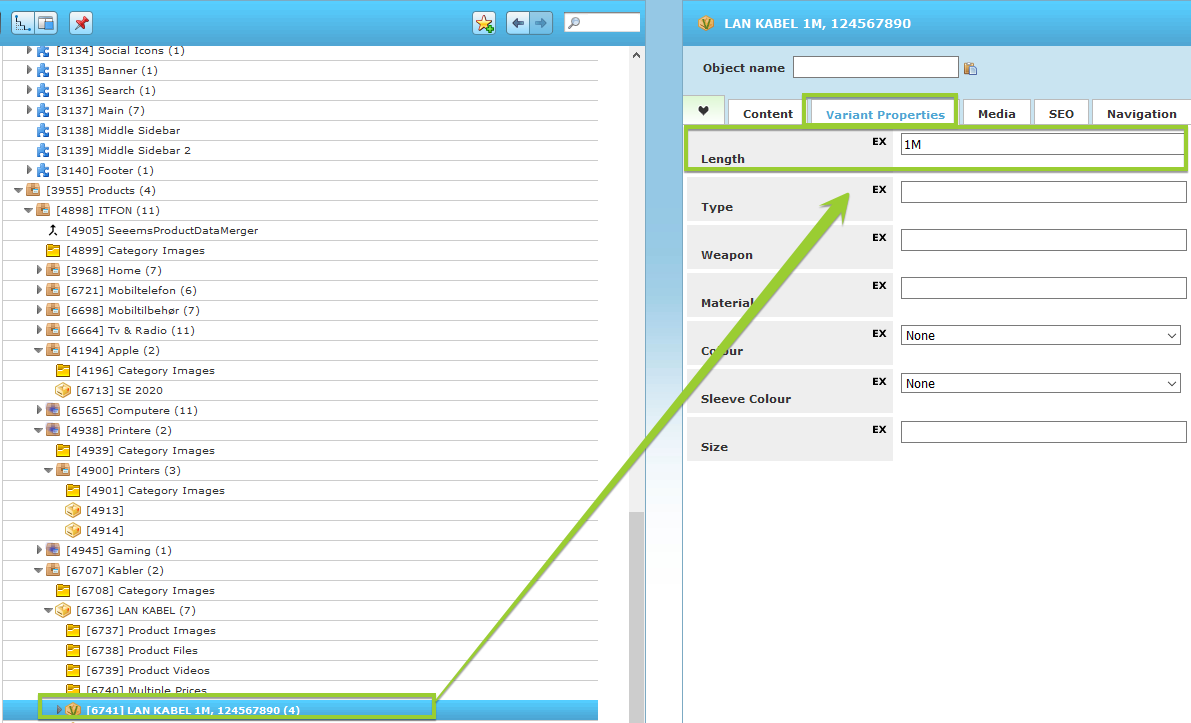Click the Object name input field

876,68
